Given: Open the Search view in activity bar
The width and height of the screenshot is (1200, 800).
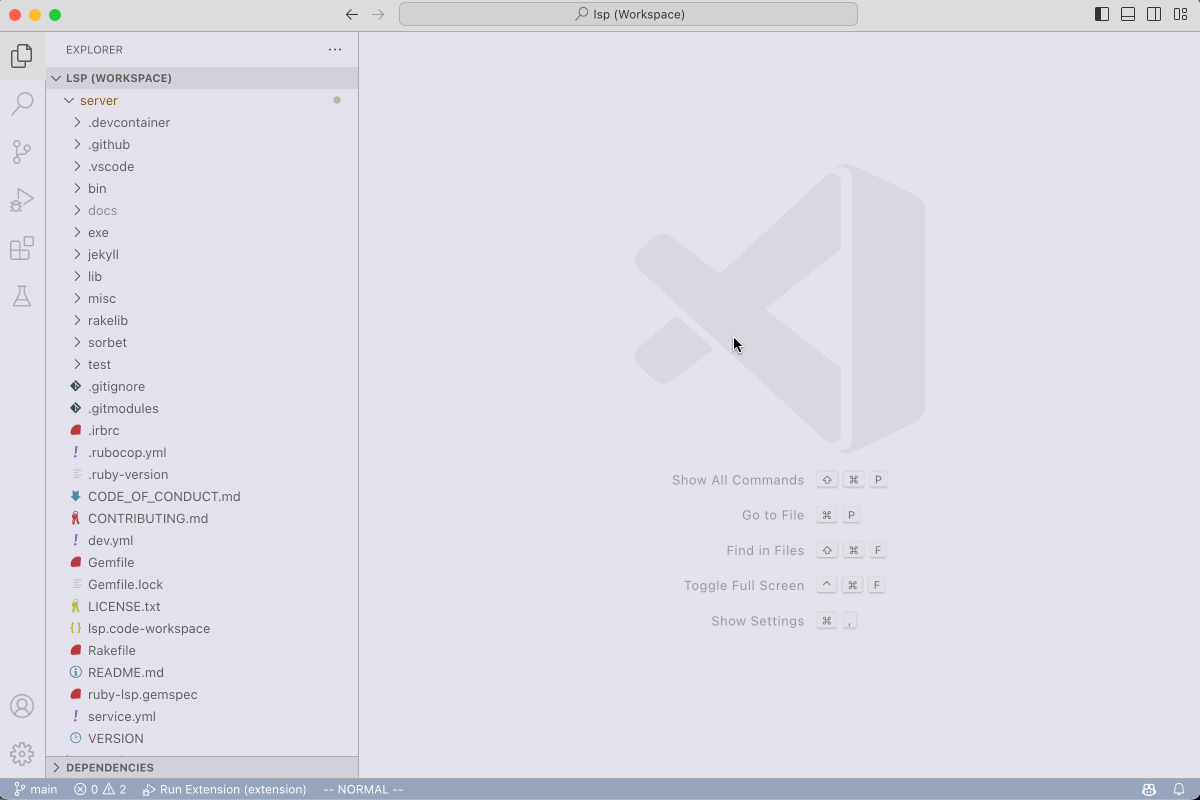Looking at the screenshot, I should (x=22, y=104).
